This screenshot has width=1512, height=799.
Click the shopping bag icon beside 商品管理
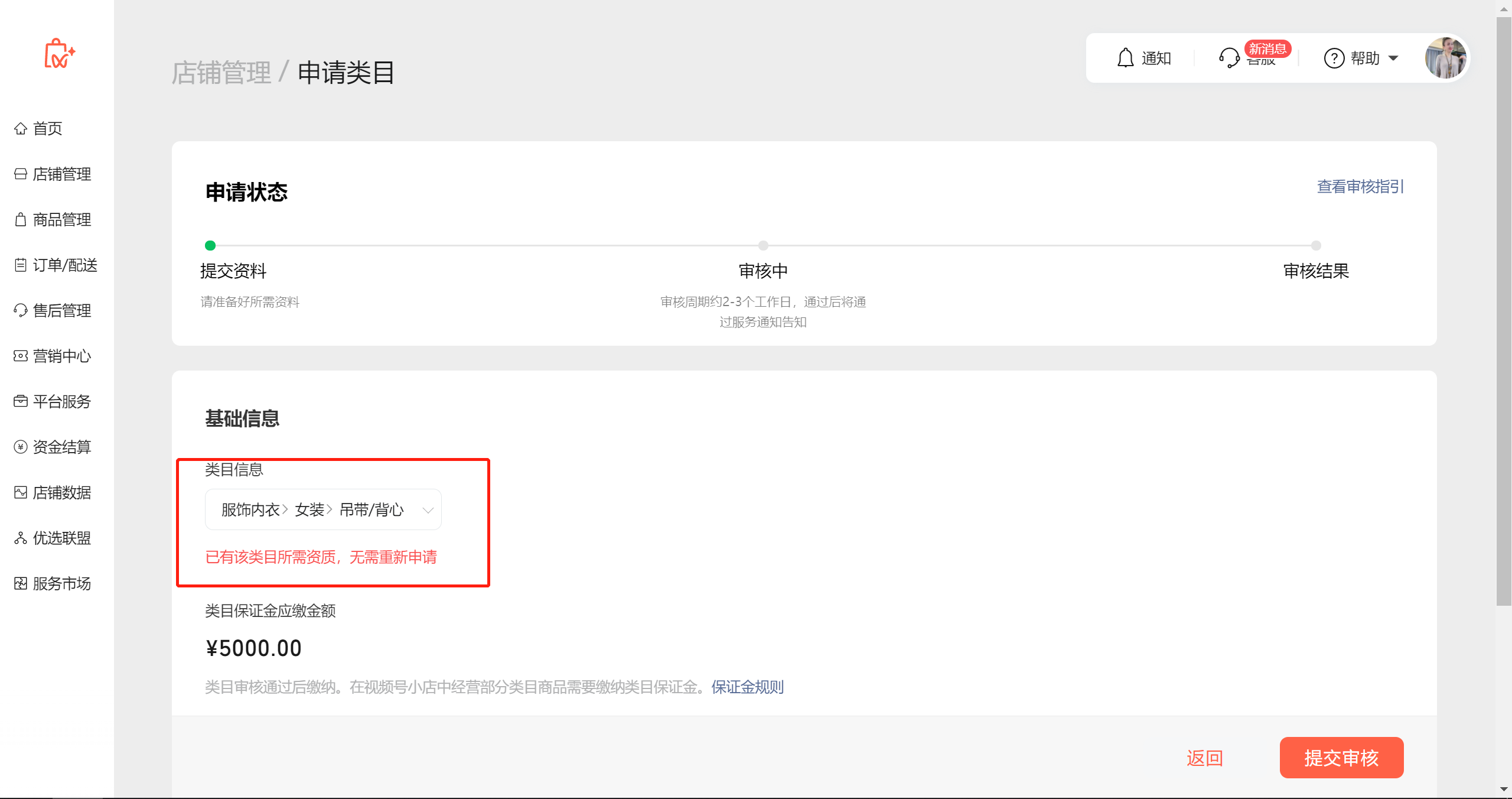point(21,219)
